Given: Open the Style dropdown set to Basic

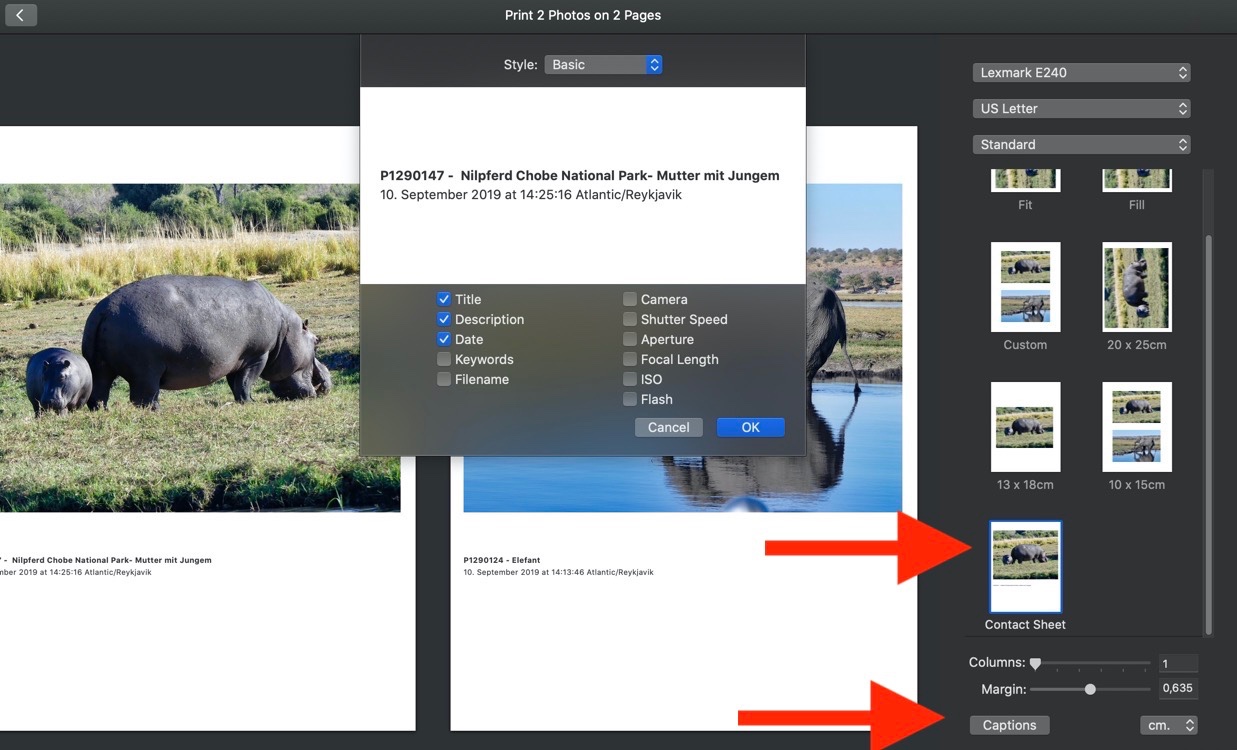Looking at the screenshot, I should click(603, 64).
